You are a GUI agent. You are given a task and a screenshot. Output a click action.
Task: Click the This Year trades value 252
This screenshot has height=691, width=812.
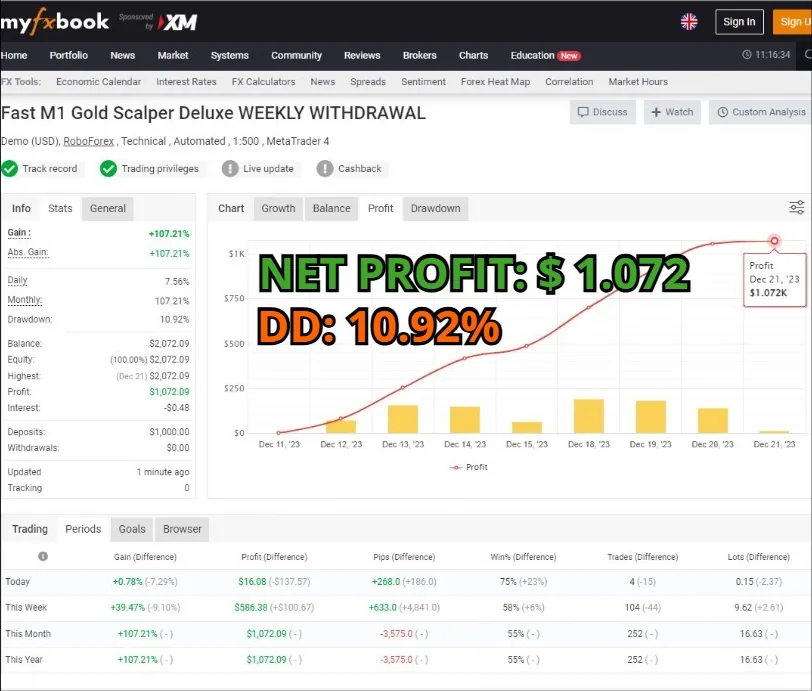point(635,659)
